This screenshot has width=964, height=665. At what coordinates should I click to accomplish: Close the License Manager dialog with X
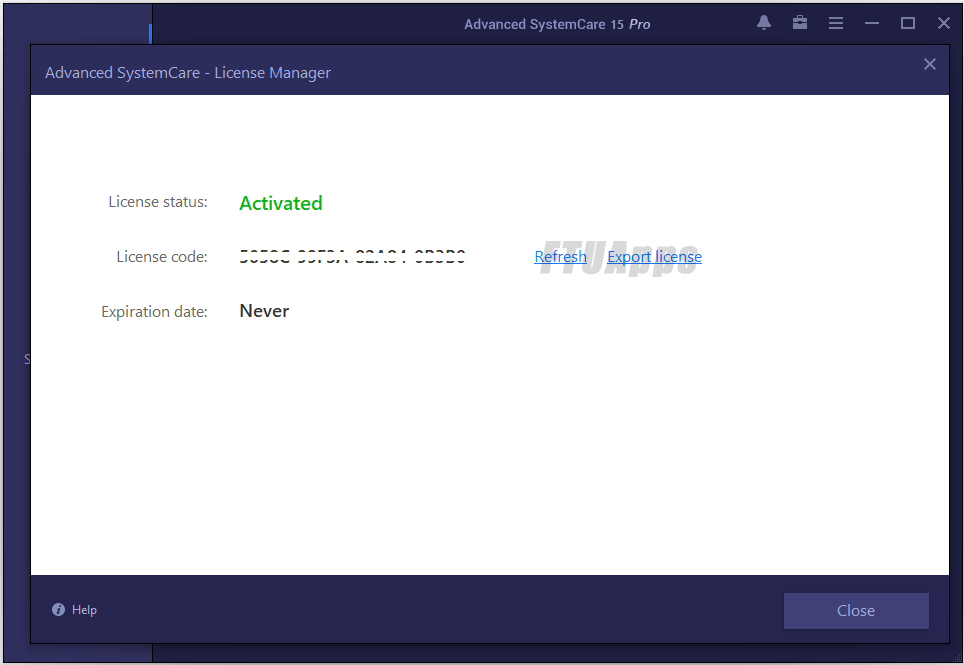click(930, 64)
